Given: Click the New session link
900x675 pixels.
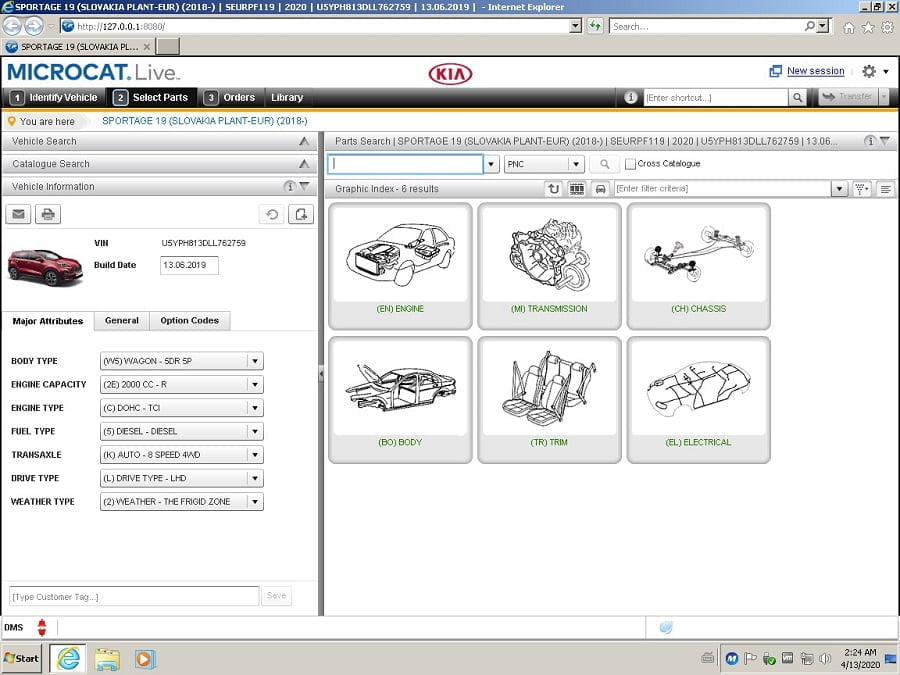Looking at the screenshot, I should pyautogui.click(x=816, y=71).
